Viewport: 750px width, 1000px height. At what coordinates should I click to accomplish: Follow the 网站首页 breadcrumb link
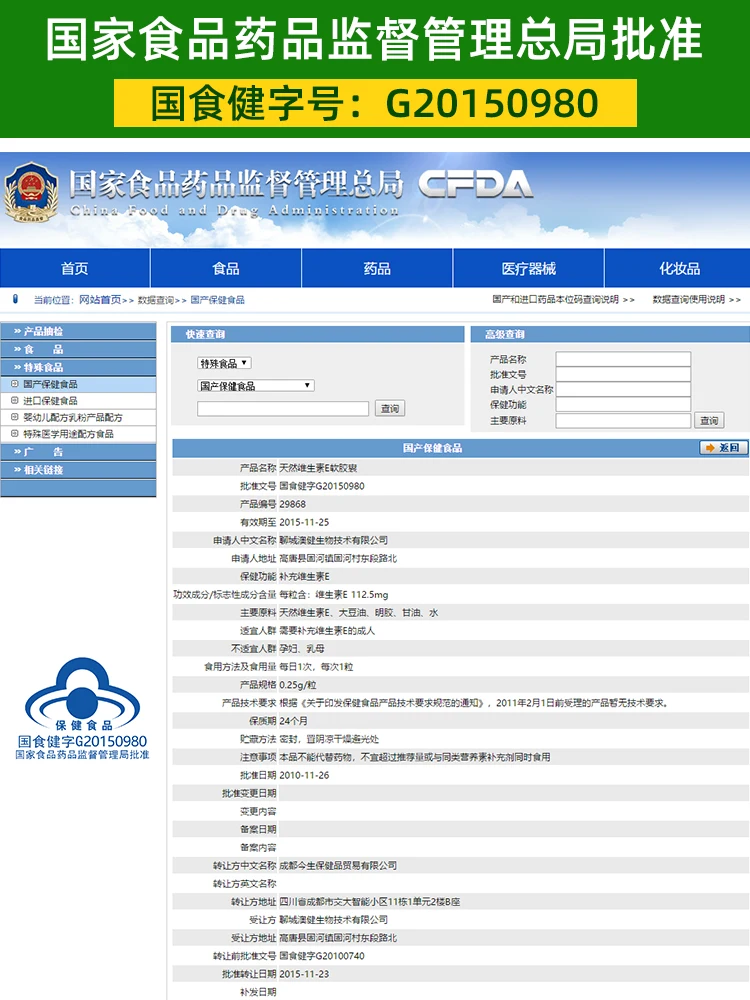(x=100, y=300)
